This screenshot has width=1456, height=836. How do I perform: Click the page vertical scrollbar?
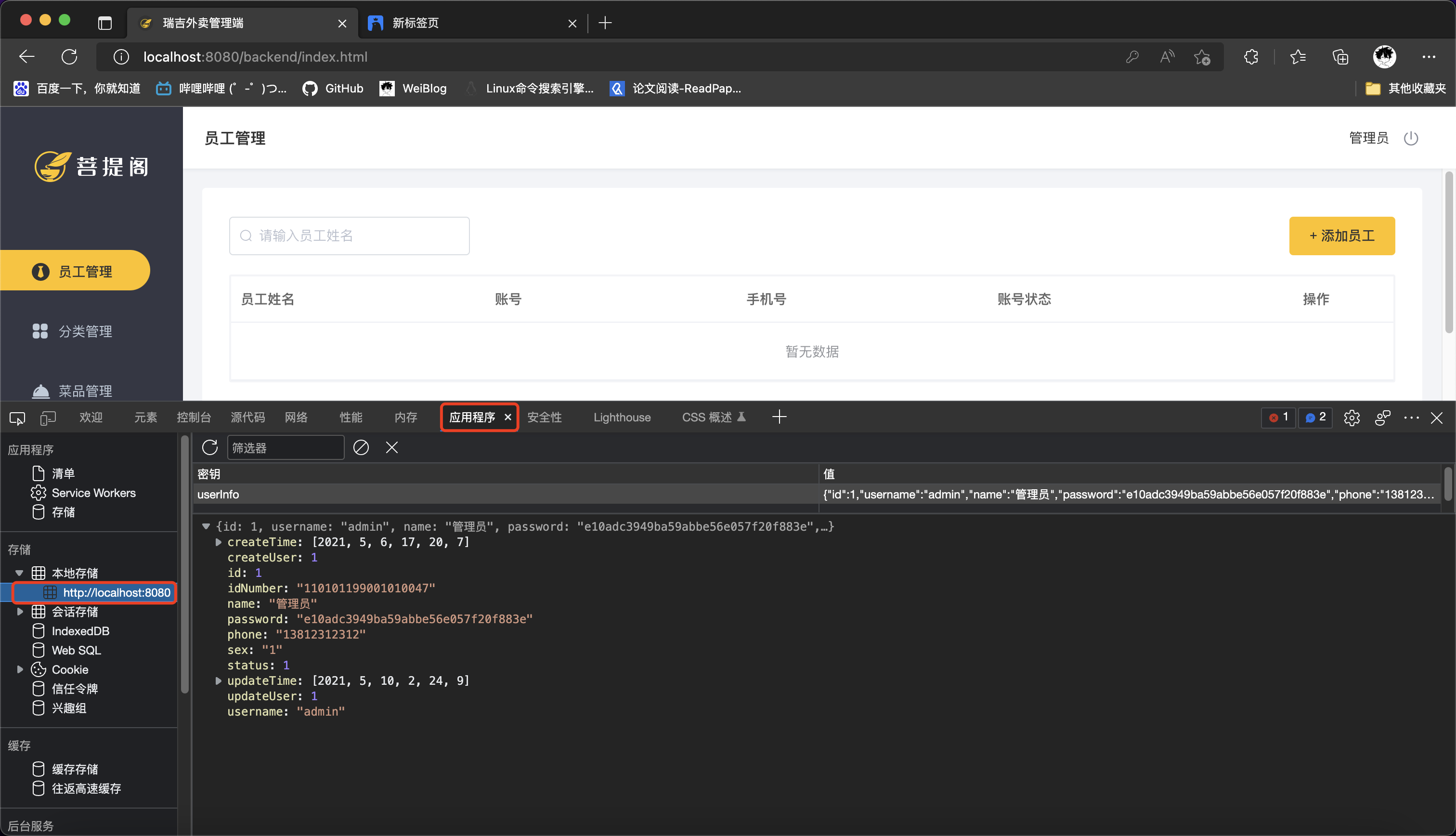pos(1449,253)
